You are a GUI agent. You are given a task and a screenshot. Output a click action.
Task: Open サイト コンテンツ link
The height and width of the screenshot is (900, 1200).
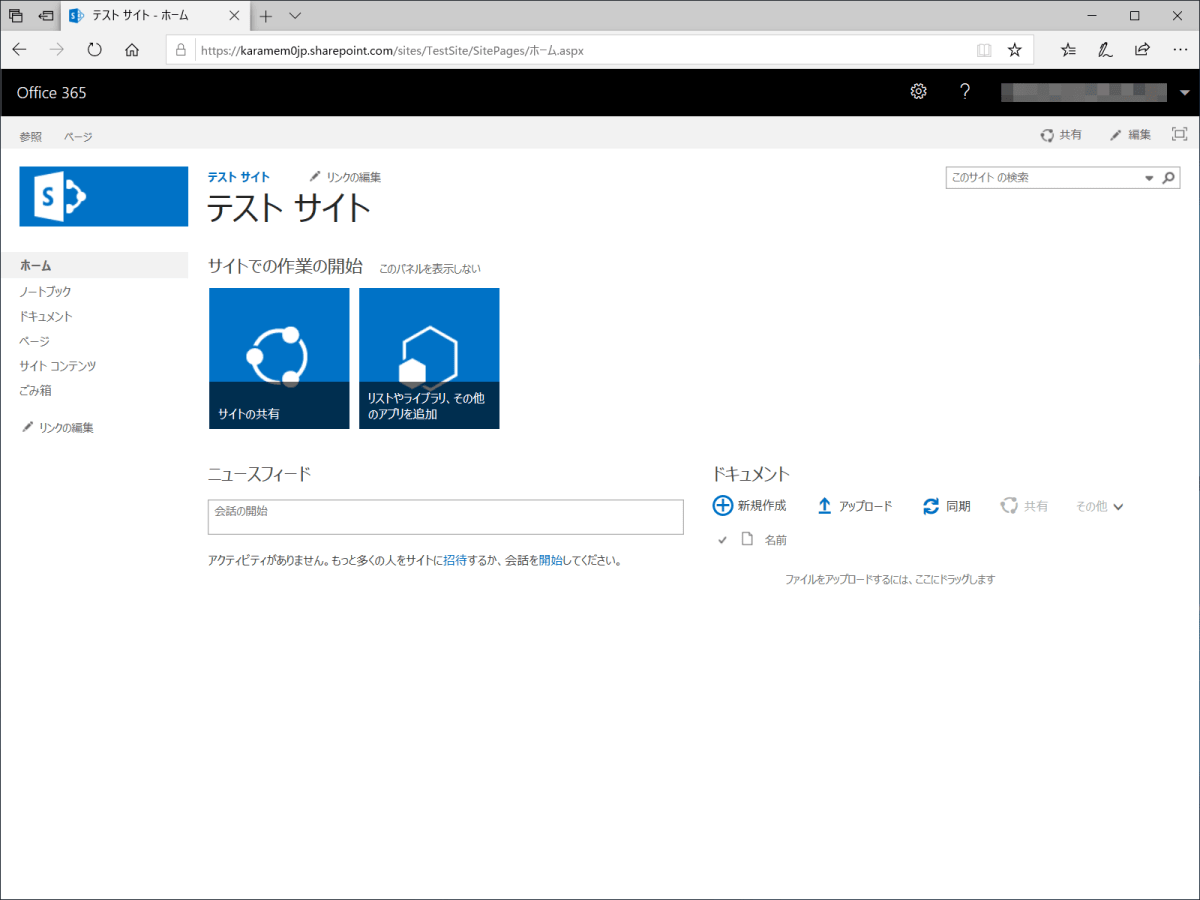tap(58, 366)
